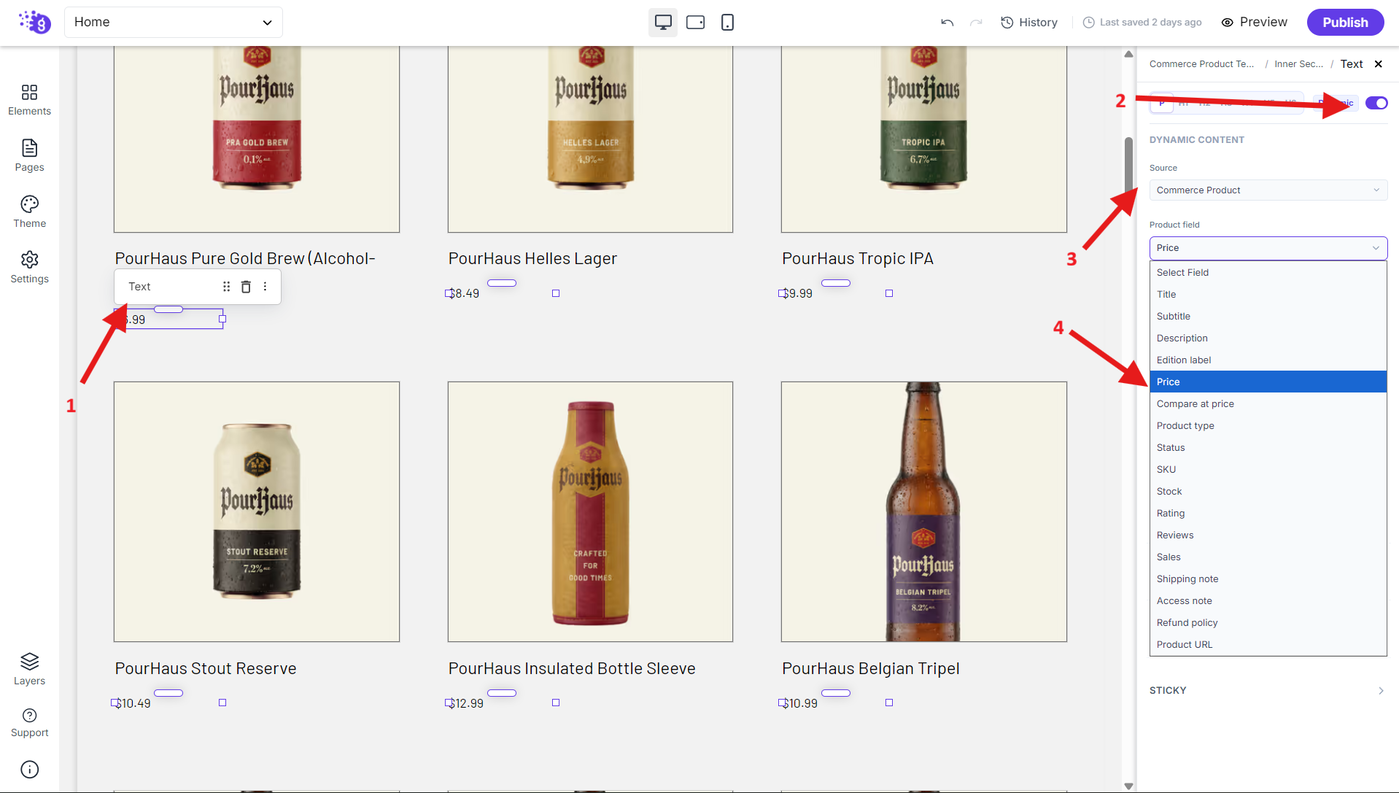
Task: Click the redo arrow icon
Action: 976,22
